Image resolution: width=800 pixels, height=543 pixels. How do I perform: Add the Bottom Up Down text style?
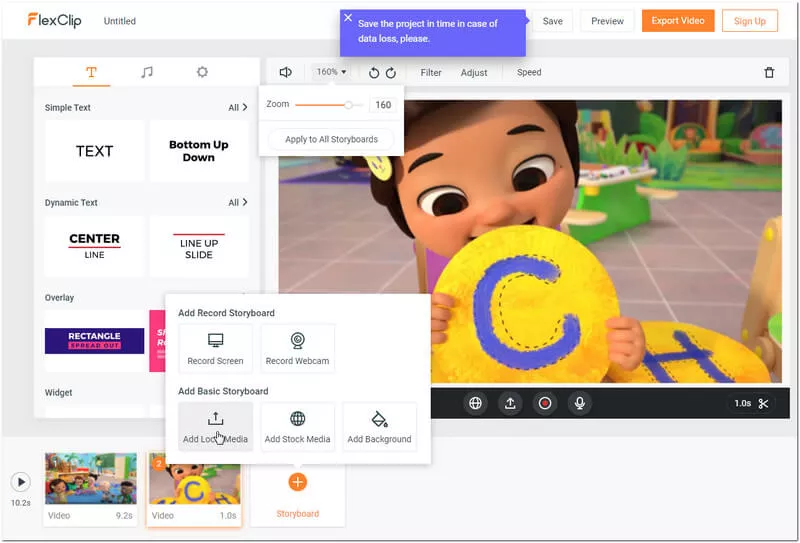pyautogui.click(x=198, y=151)
